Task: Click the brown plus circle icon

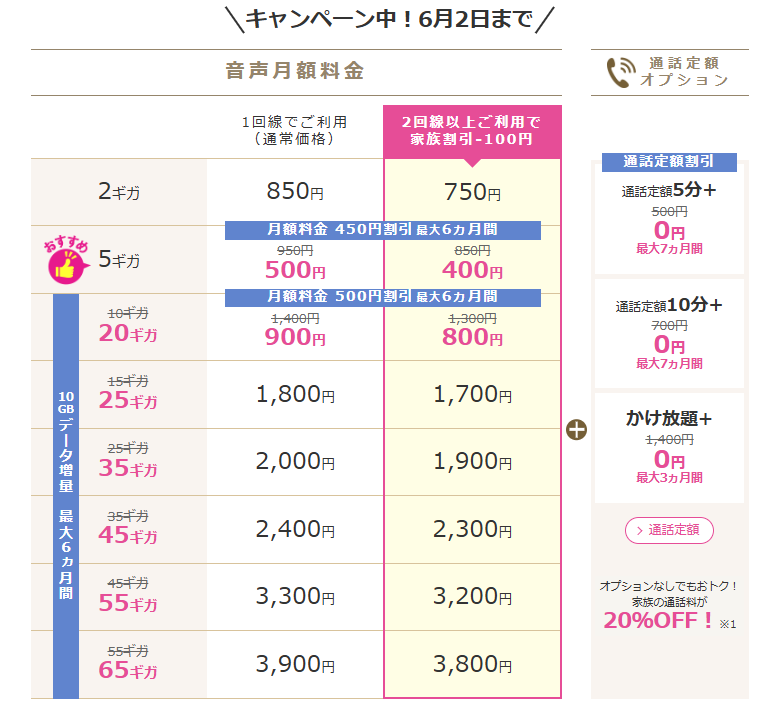Action: [577, 430]
